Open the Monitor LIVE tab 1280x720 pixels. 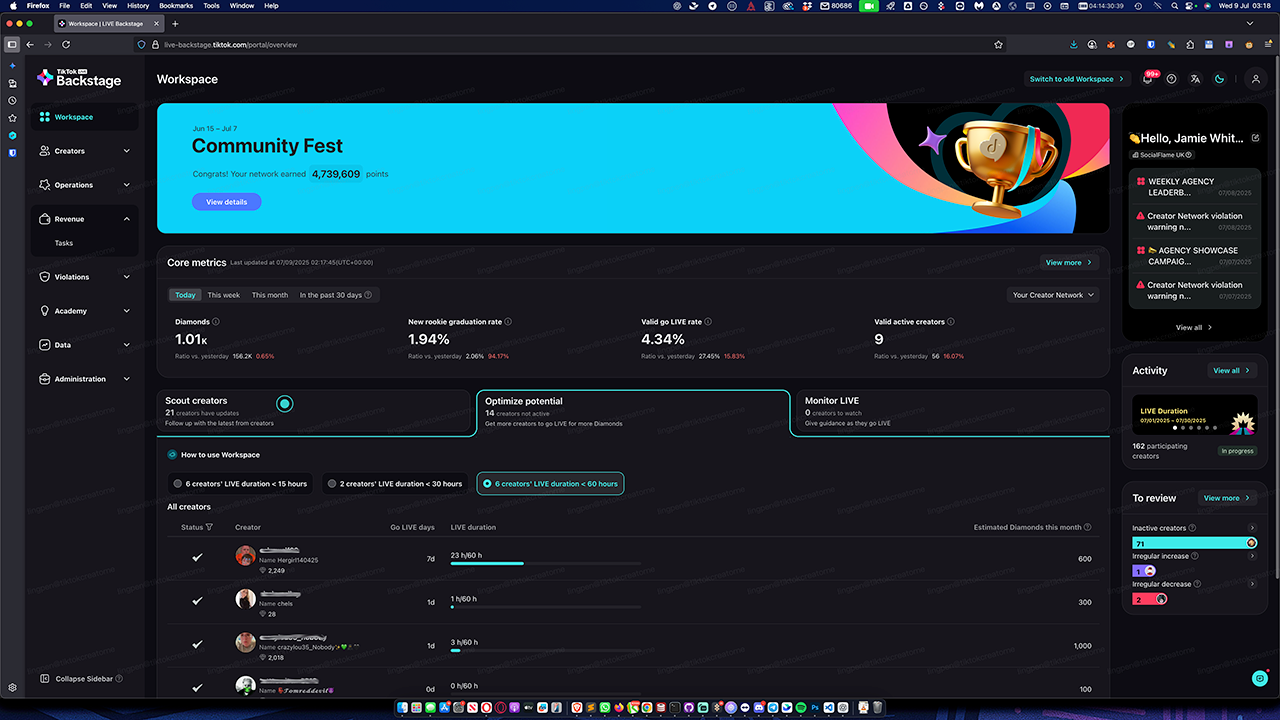click(x=950, y=411)
